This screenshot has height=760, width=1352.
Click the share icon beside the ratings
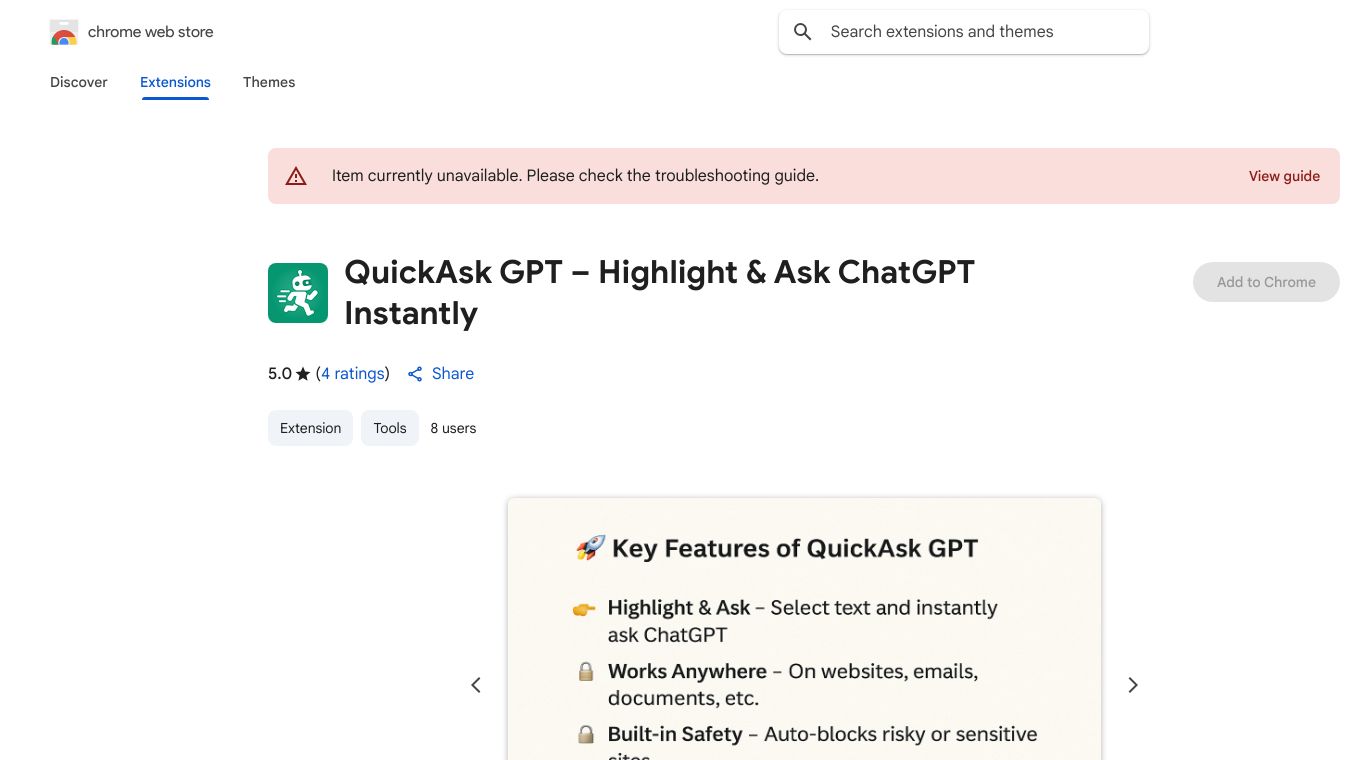[415, 374]
